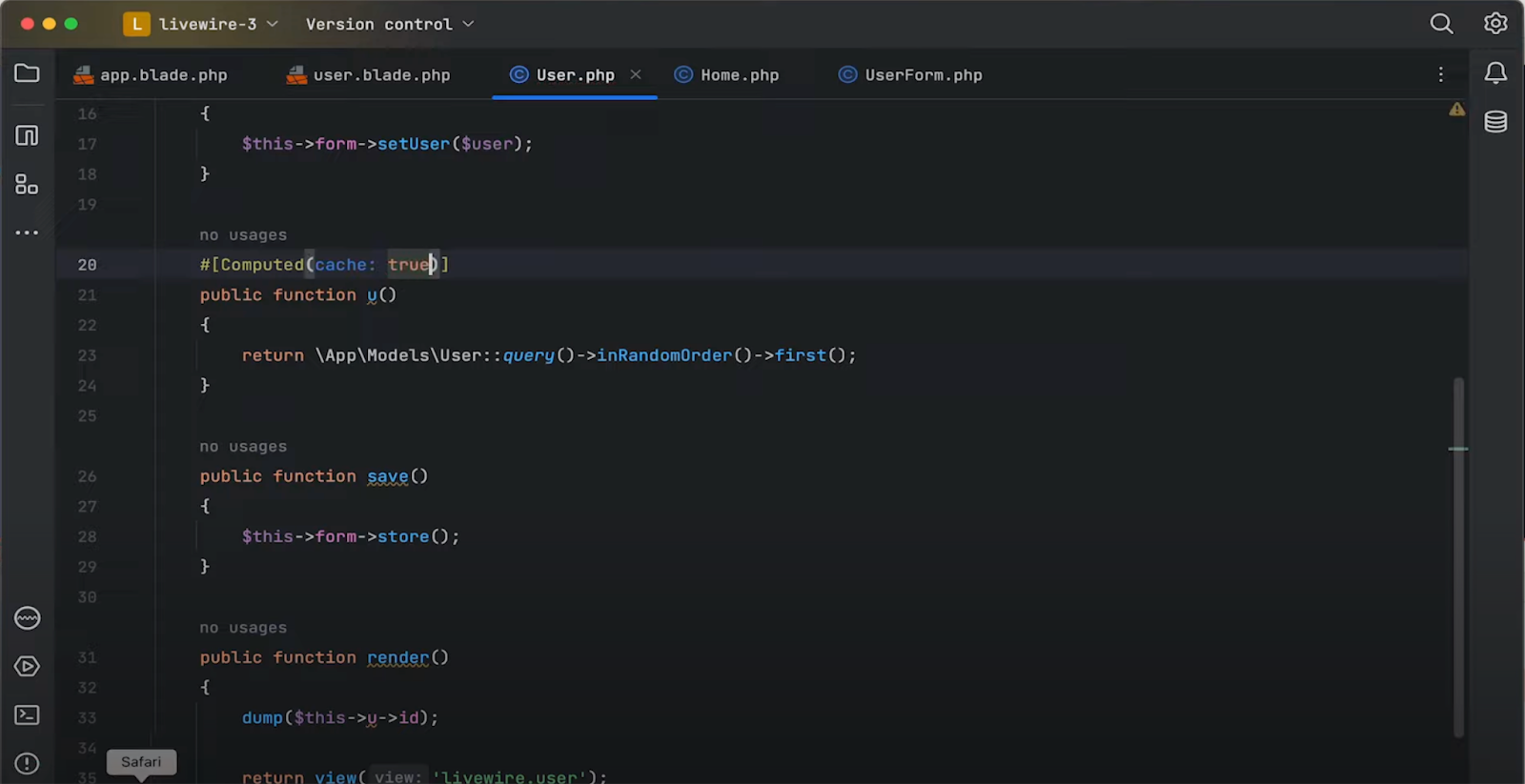1525x784 pixels.
Task: Click 'no usages' hint above render function
Action: point(243,628)
